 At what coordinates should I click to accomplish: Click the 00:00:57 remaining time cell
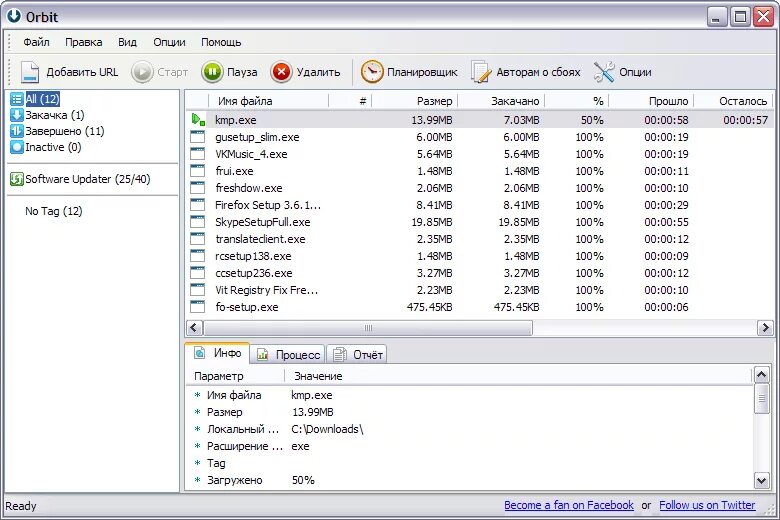click(745, 120)
